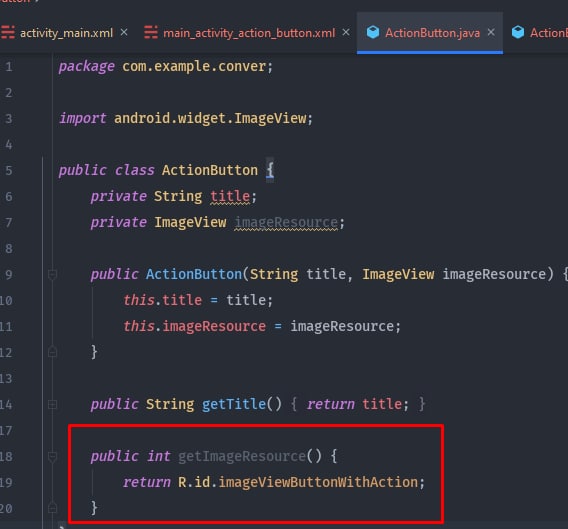Image resolution: width=568 pixels, height=529 pixels.
Task: Click the ActionButton.java class file icon
Action: pyautogui.click(x=373, y=33)
